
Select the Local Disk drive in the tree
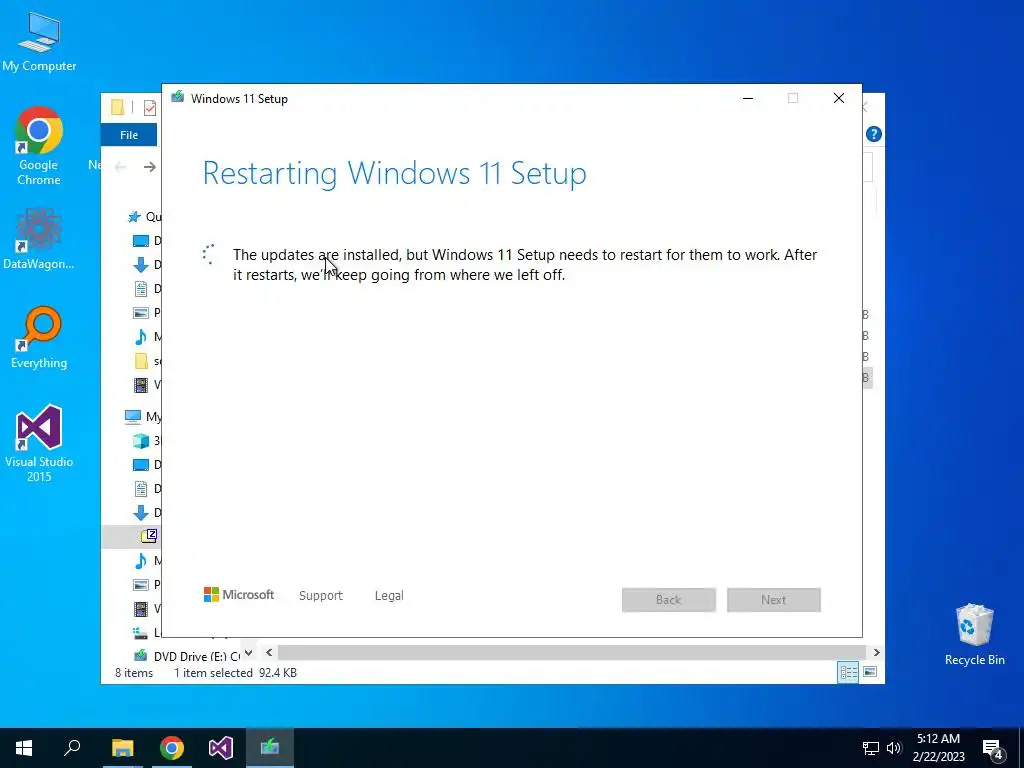140,632
